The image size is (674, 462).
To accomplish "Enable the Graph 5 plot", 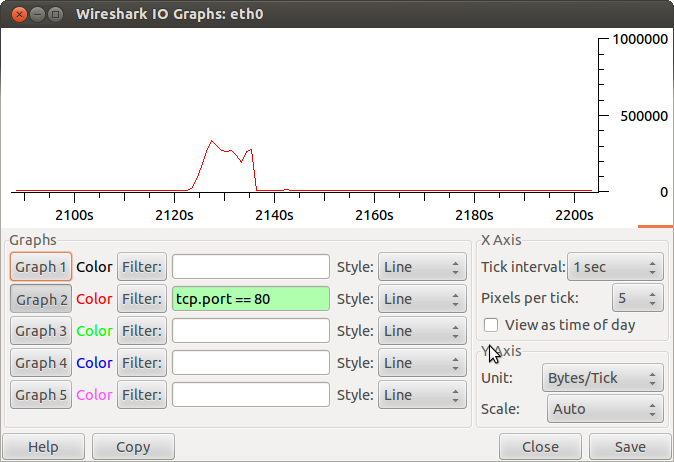I will coord(41,395).
